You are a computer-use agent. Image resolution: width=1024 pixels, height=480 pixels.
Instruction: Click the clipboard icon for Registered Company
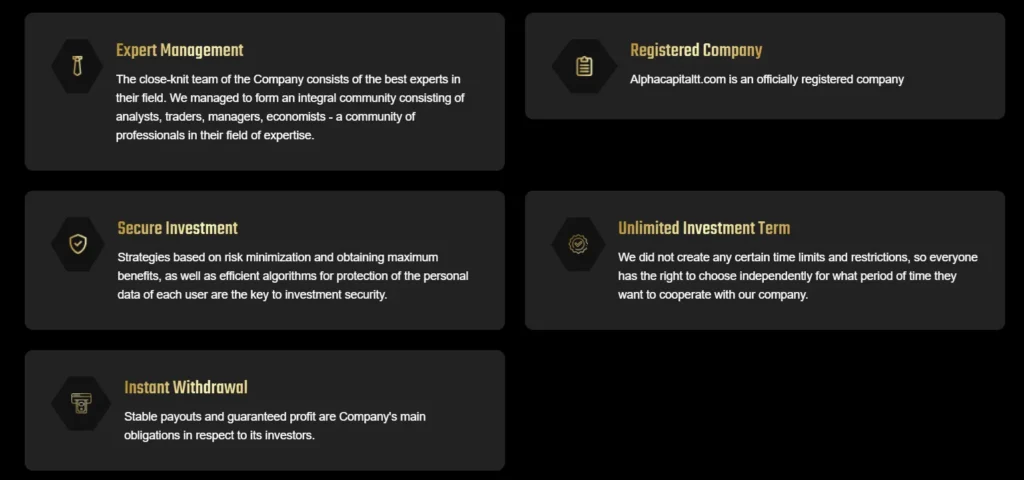(584, 66)
